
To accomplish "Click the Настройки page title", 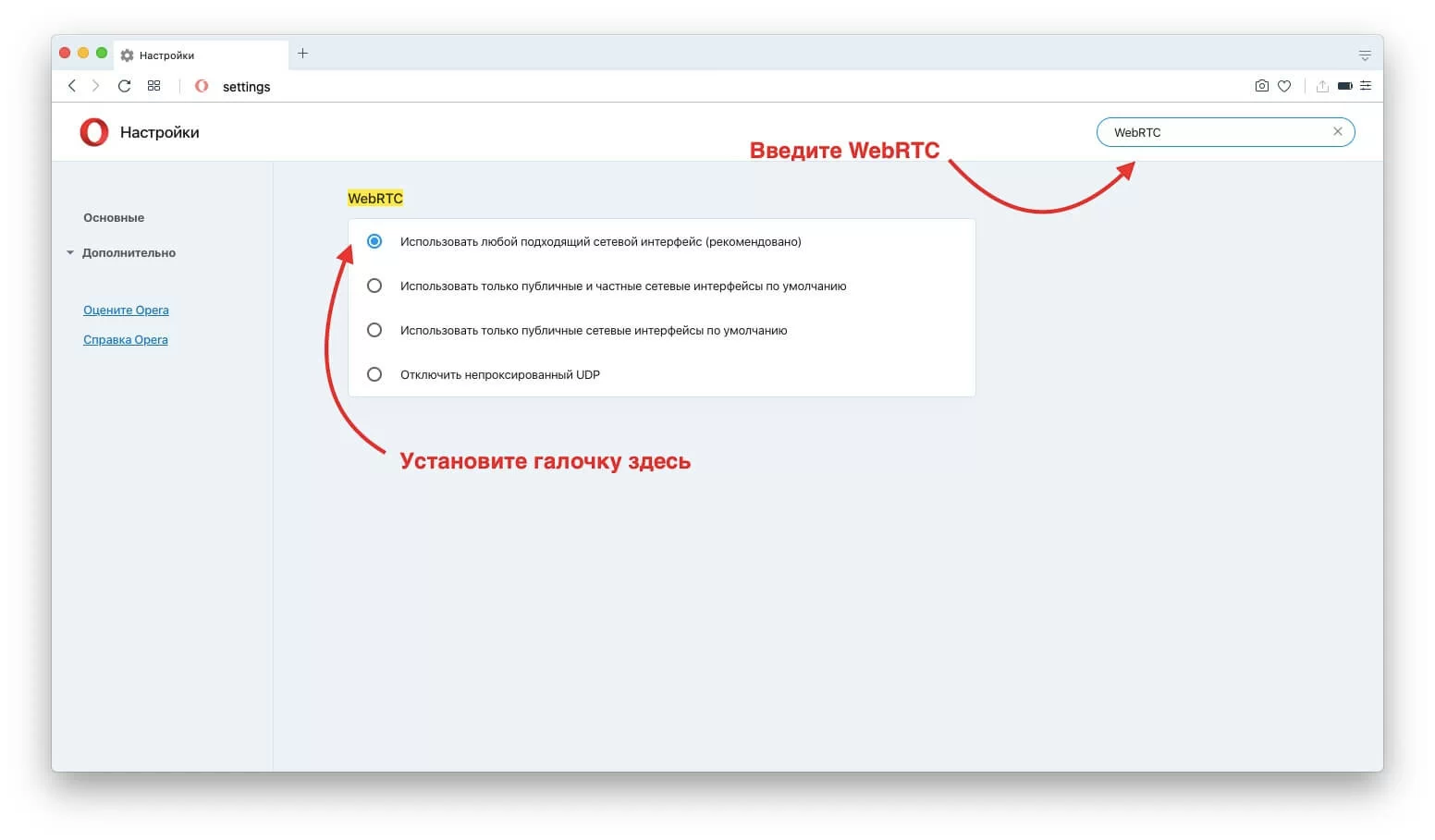I will [159, 132].
